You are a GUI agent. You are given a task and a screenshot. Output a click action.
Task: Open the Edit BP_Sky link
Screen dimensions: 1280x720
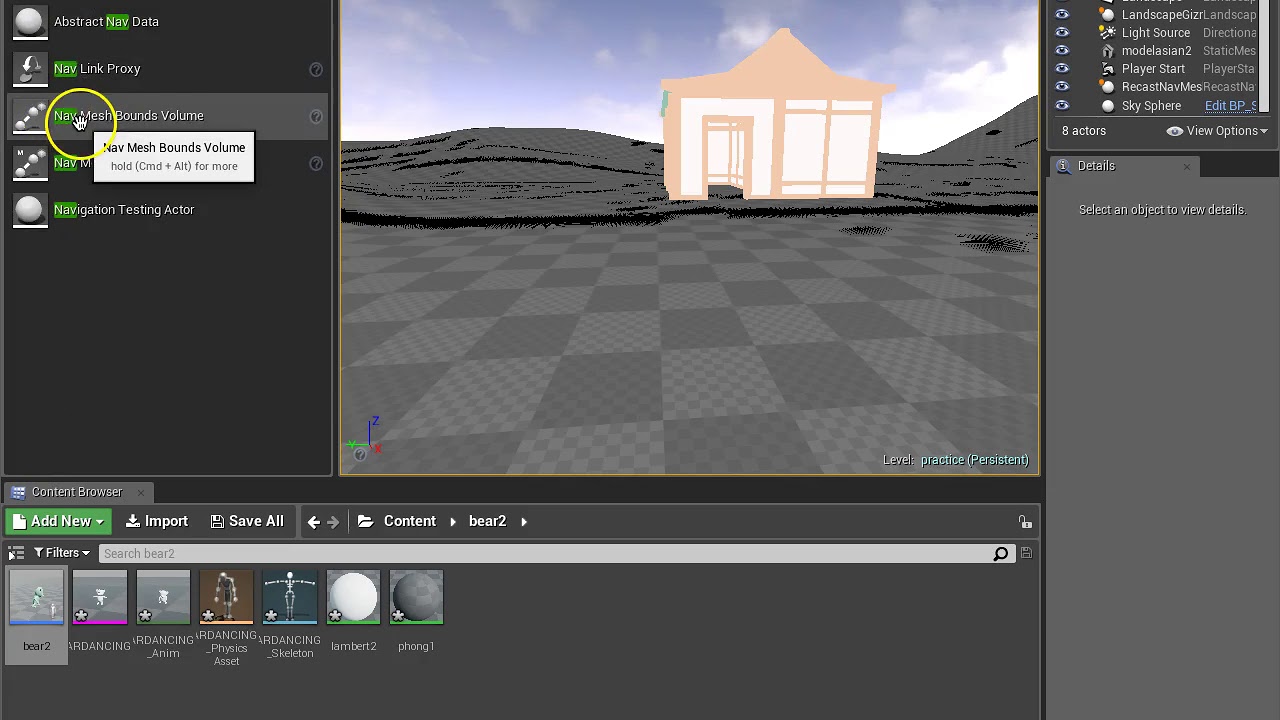1230,105
